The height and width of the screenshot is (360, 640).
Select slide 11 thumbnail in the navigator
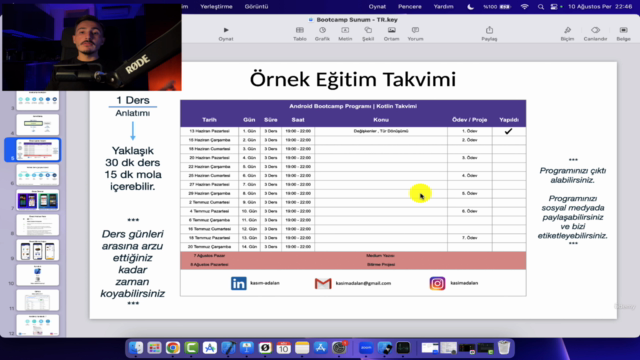pyautogui.click(x=38, y=300)
